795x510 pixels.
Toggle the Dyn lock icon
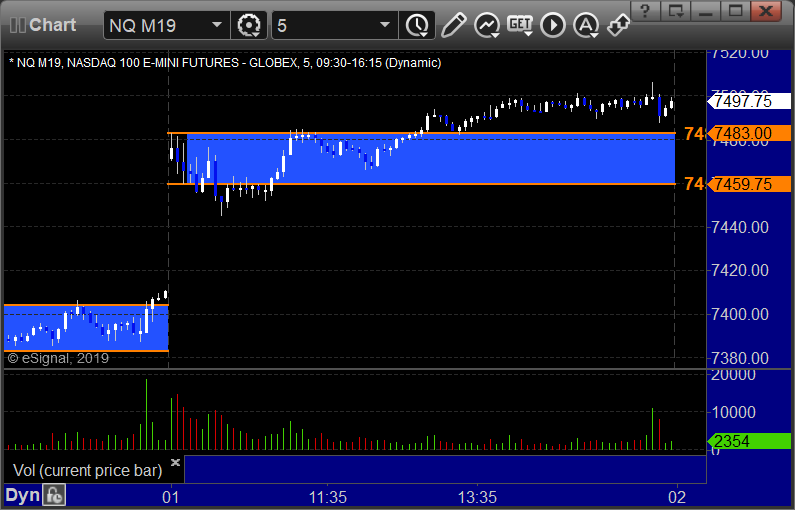pyautogui.click(x=54, y=495)
